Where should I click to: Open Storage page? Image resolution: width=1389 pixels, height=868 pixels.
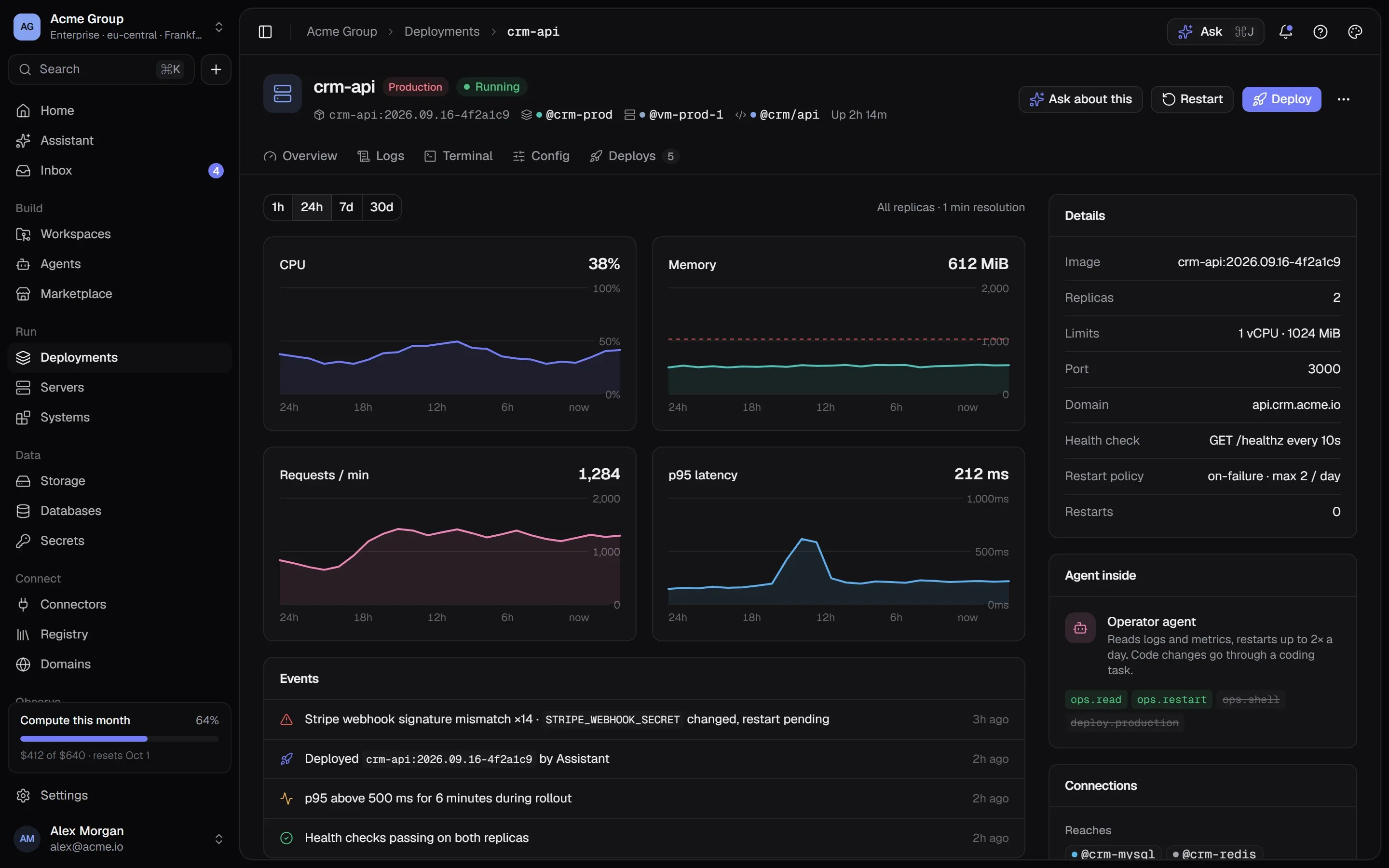click(x=120, y=481)
